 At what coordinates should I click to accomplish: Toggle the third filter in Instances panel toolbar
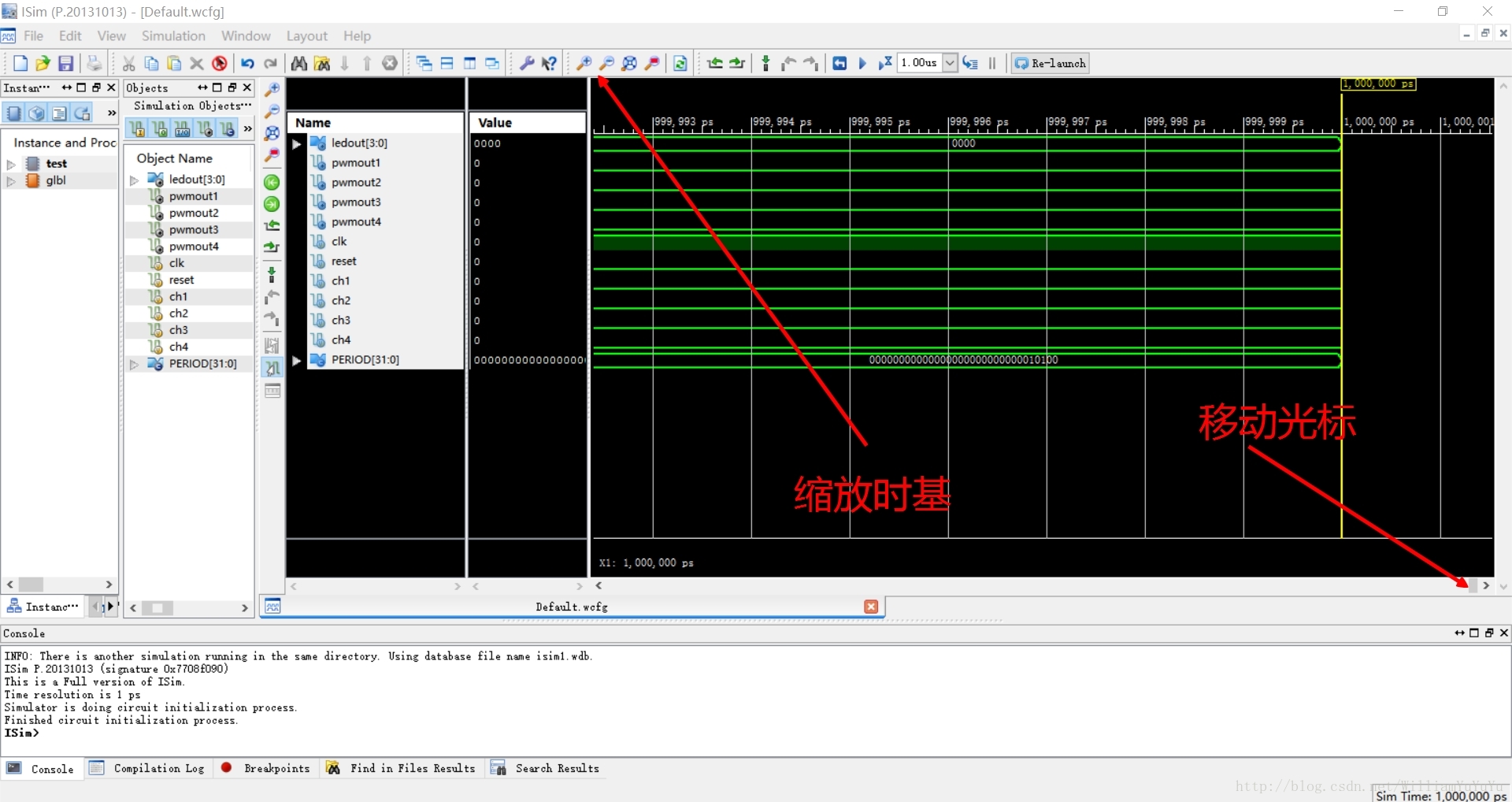[59, 113]
